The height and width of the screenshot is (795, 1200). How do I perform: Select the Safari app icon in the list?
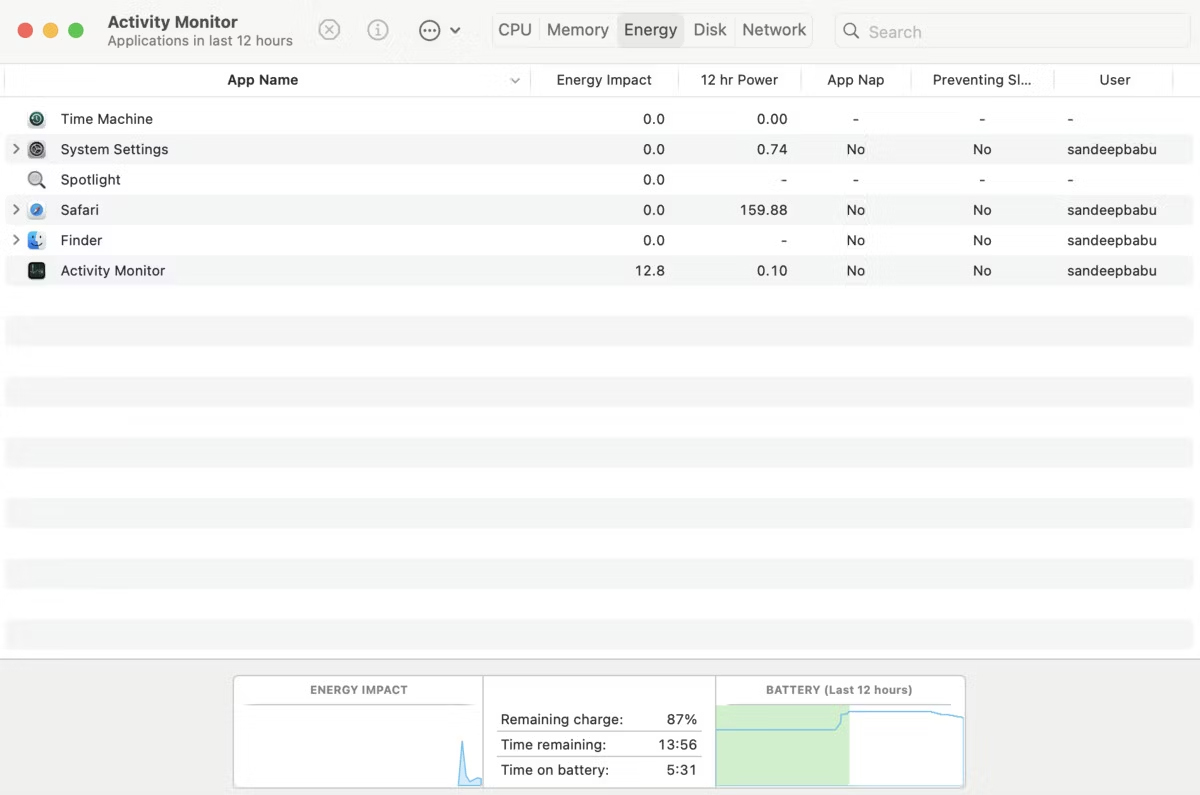(x=36, y=210)
